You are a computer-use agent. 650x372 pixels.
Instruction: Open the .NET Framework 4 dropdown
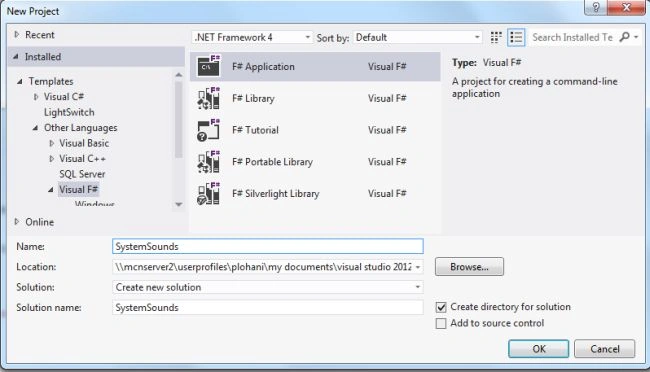tap(252, 37)
